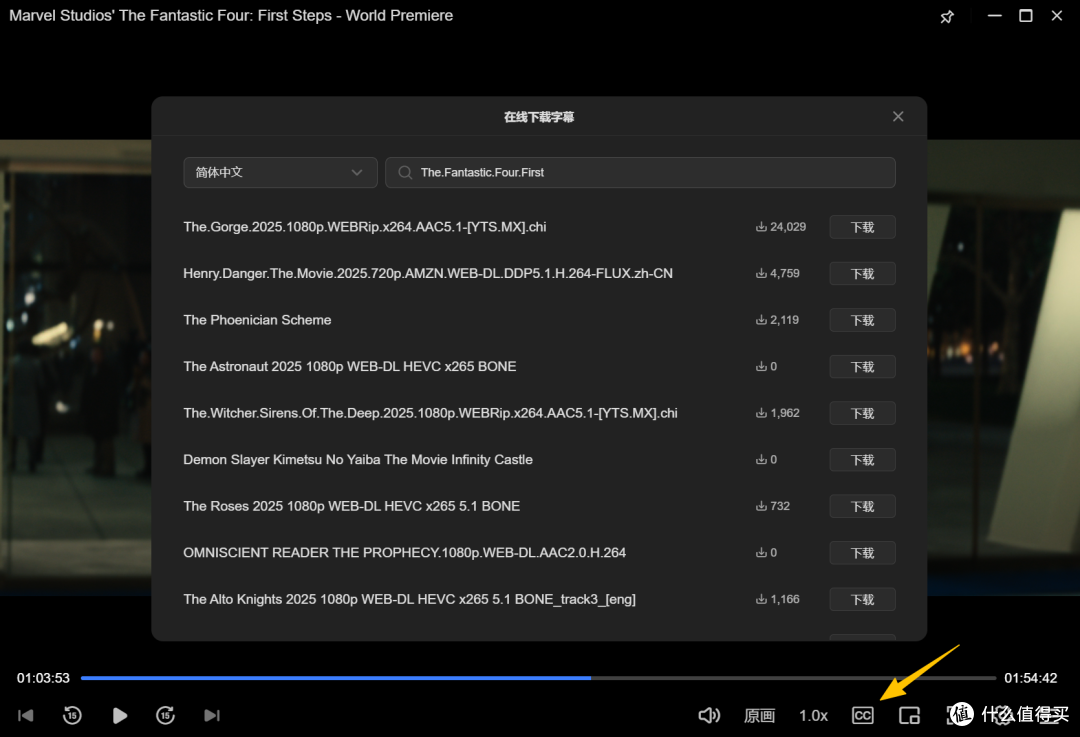Open the CC subtitle settings

(862, 716)
